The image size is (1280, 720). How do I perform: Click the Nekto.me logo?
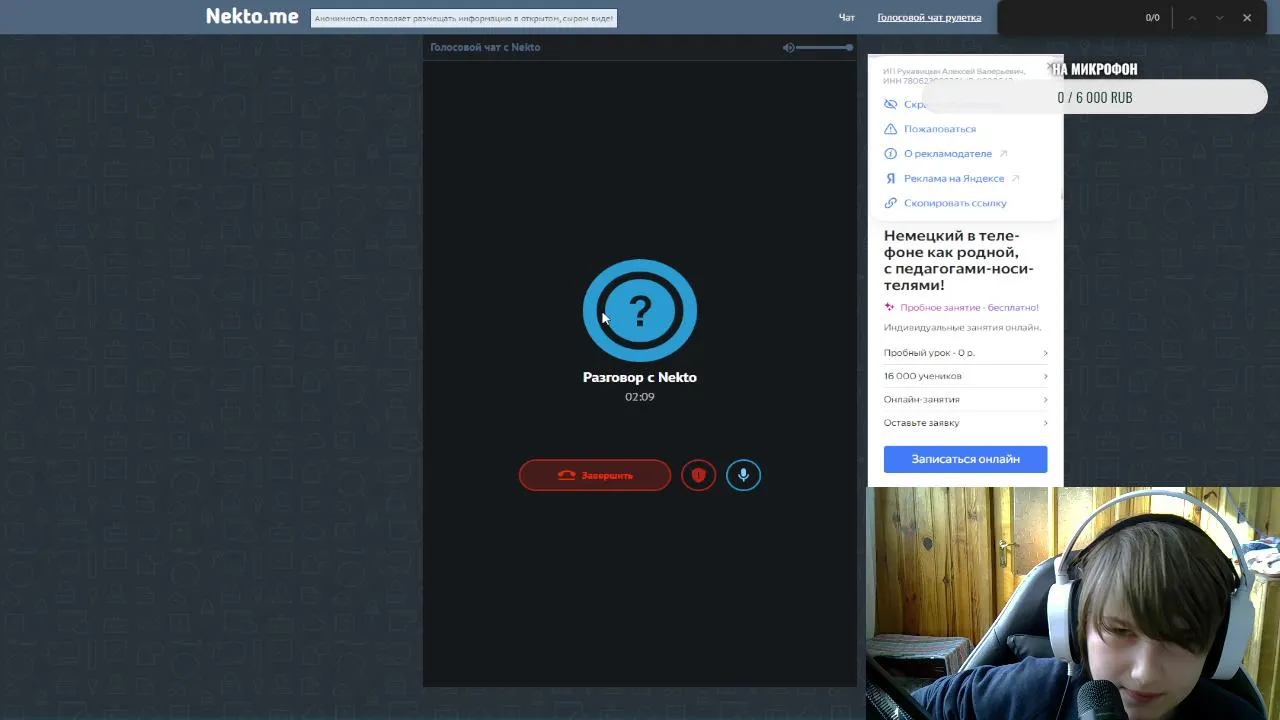(x=252, y=17)
